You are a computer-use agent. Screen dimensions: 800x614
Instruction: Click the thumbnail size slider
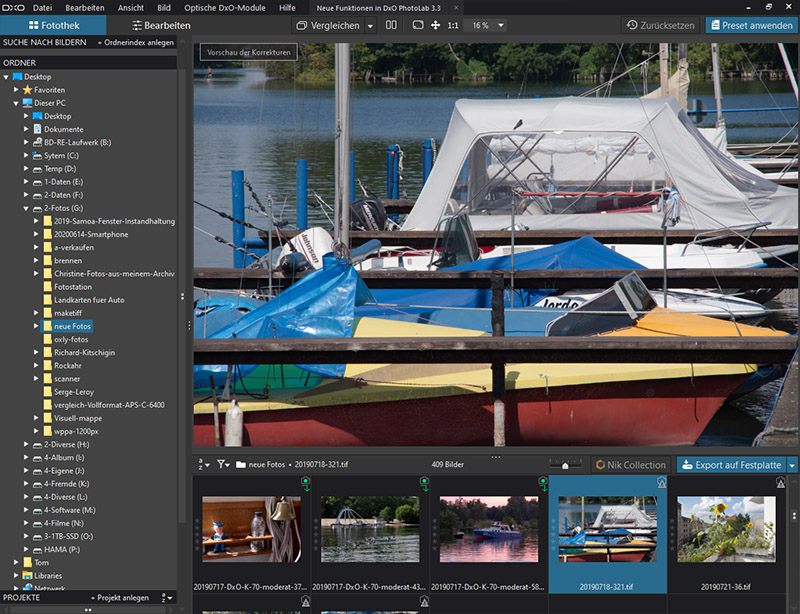[566, 465]
